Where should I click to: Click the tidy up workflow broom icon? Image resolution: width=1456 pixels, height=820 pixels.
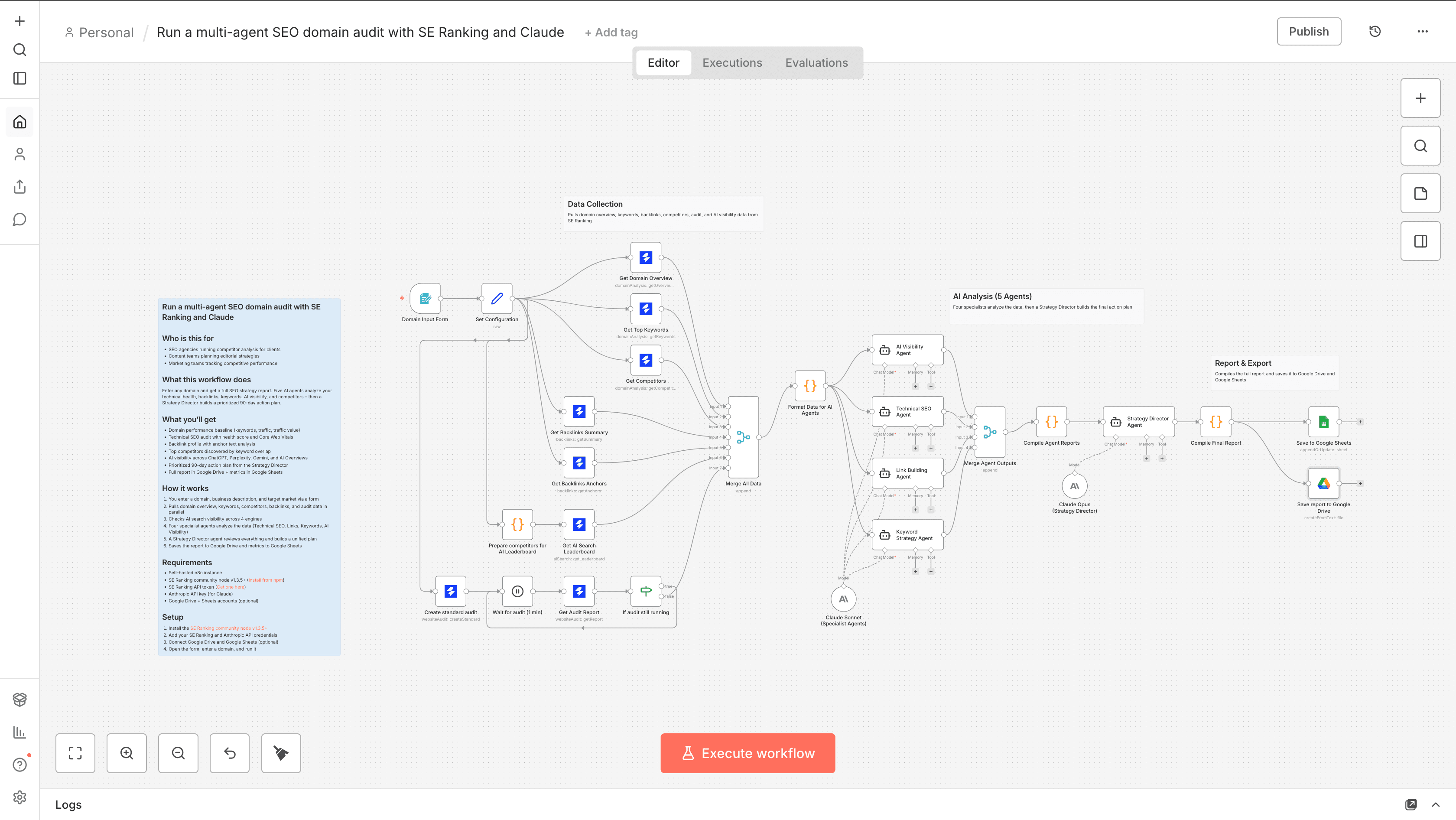(x=281, y=753)
